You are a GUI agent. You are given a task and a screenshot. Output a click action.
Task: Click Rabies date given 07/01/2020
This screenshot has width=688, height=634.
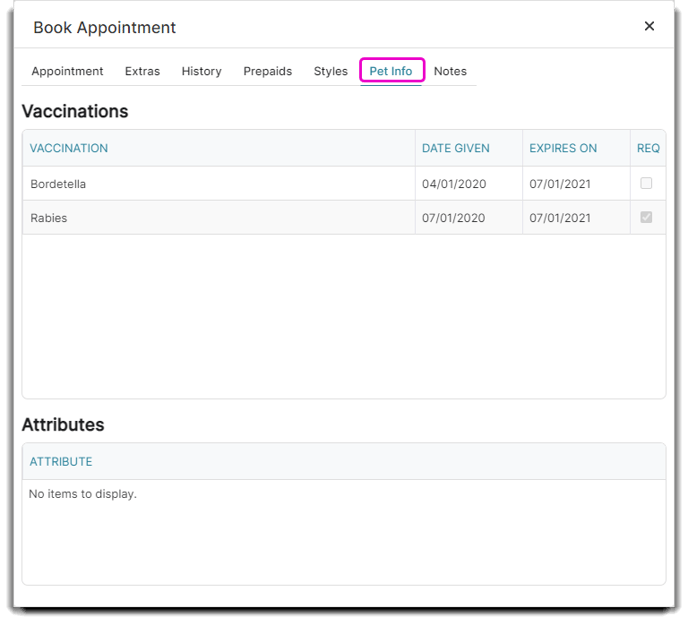pyautogui.click(x=454, y=218)
